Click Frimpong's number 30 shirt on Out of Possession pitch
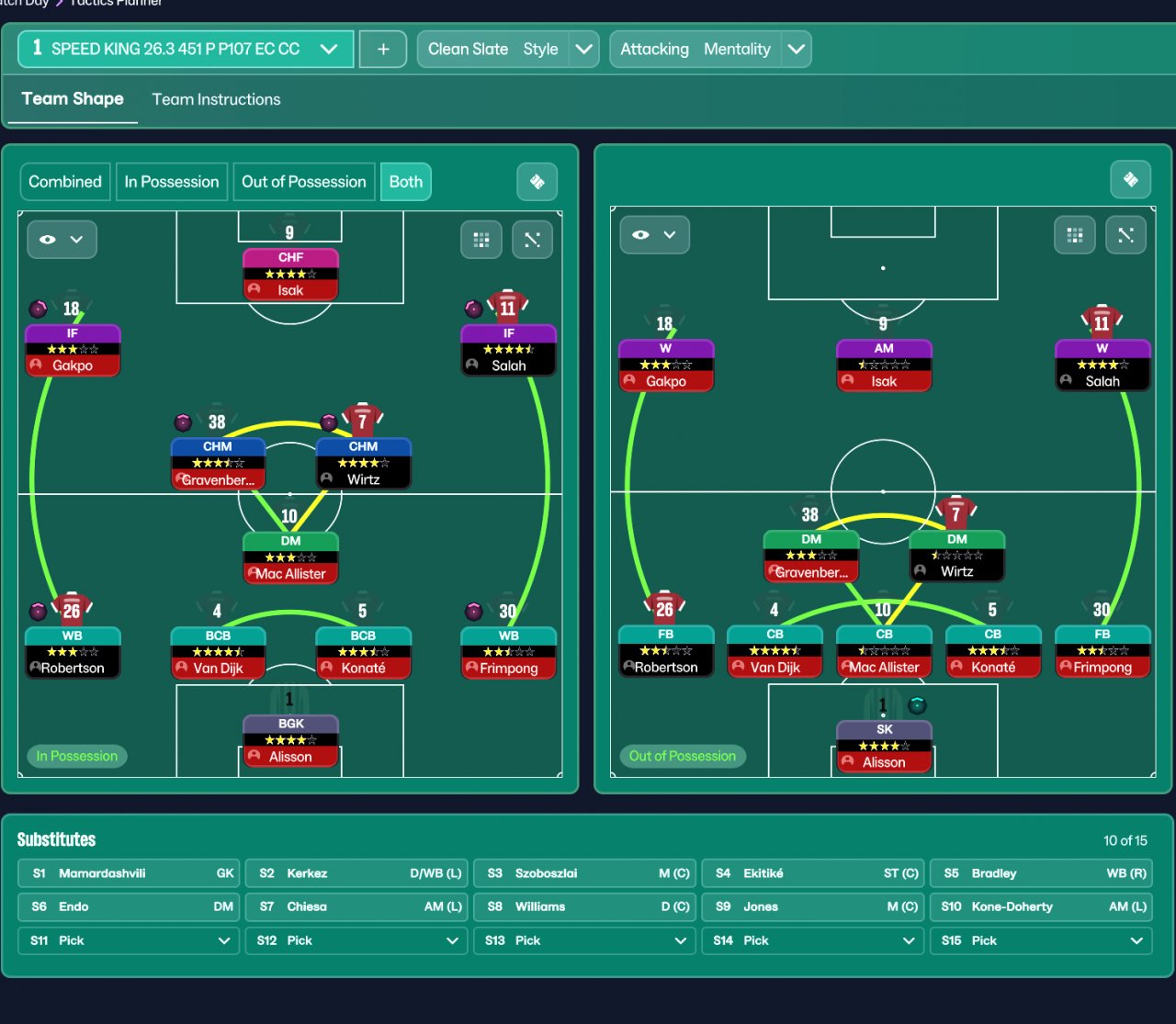Screen dimensions: 1176x1024 1102,609
